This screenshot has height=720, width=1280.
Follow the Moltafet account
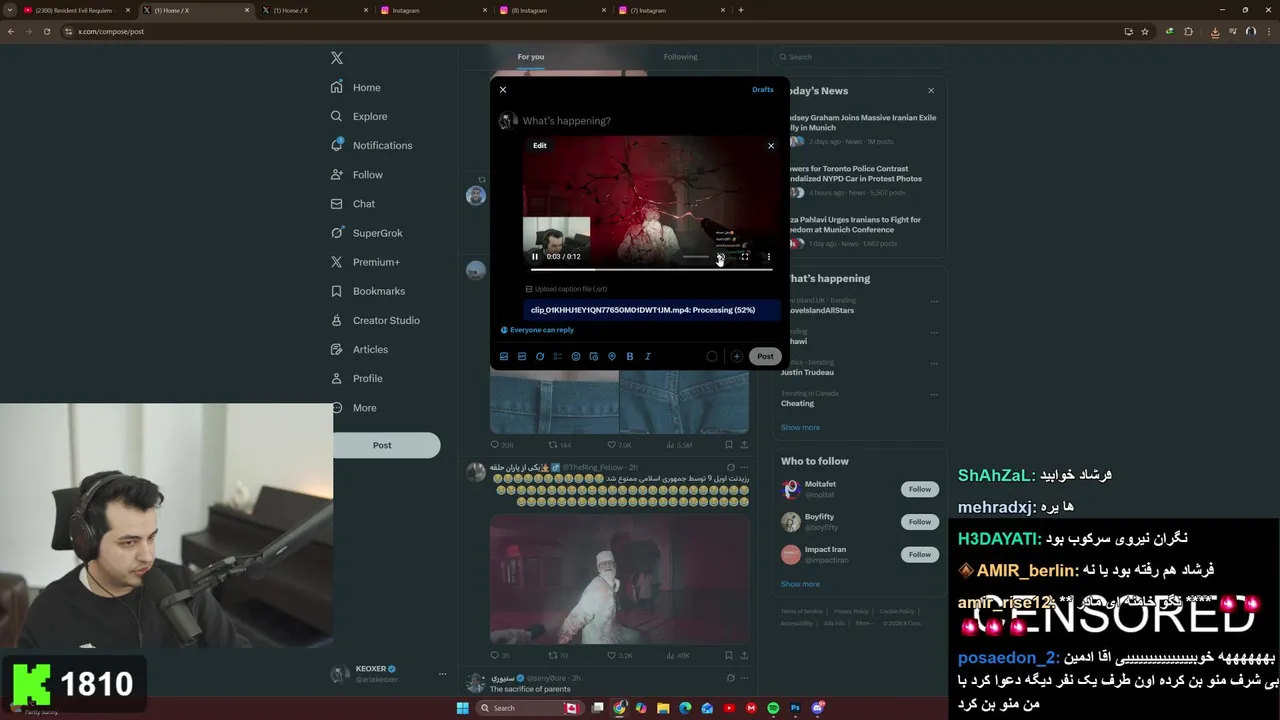click(920, 489)
